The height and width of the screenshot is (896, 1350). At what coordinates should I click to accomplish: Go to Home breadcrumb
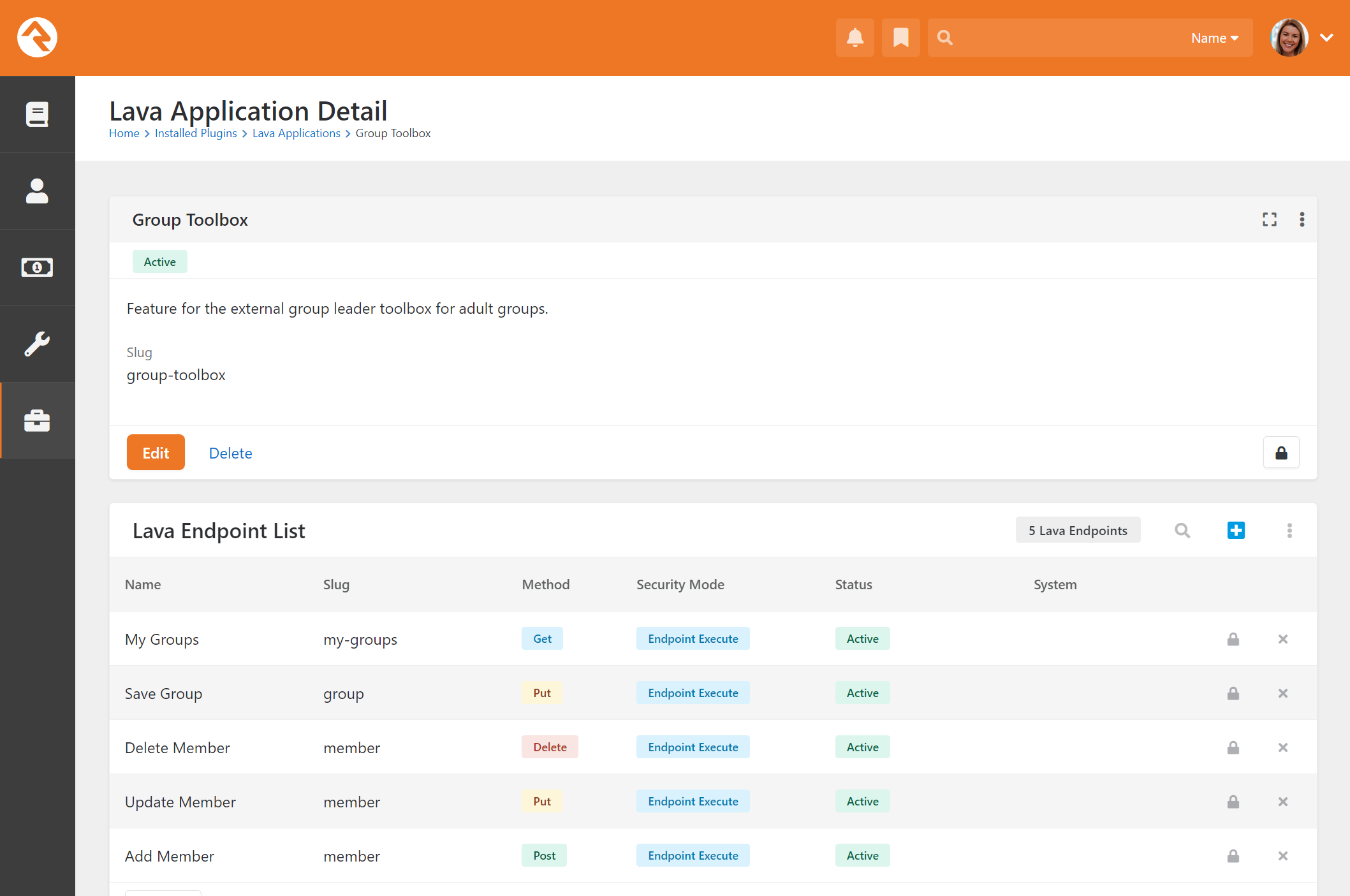(x=124, y=133)
